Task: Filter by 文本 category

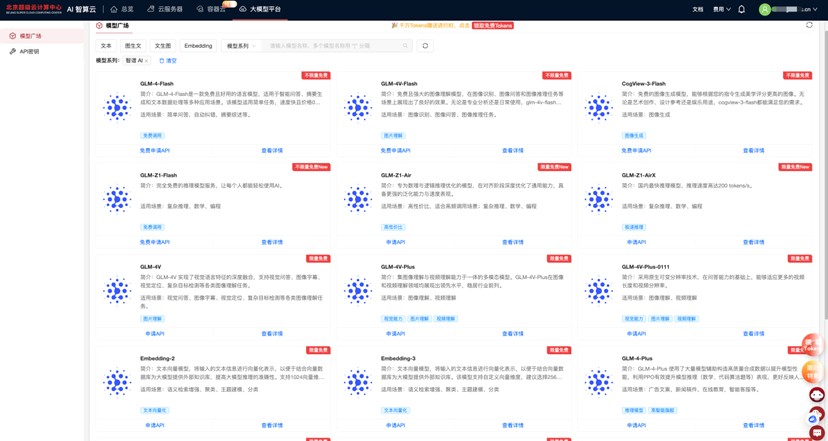Action: 106,46
